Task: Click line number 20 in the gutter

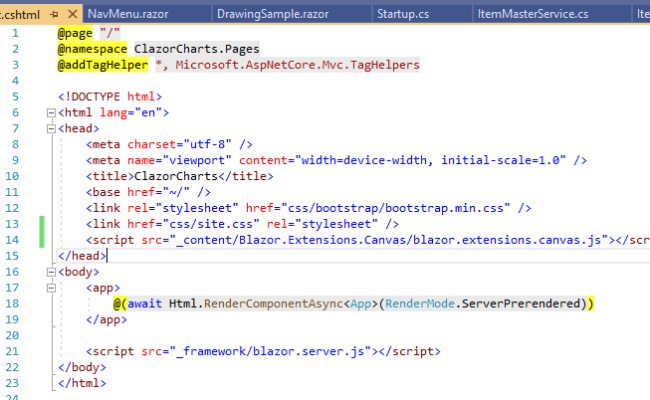Action: point(12,335)
